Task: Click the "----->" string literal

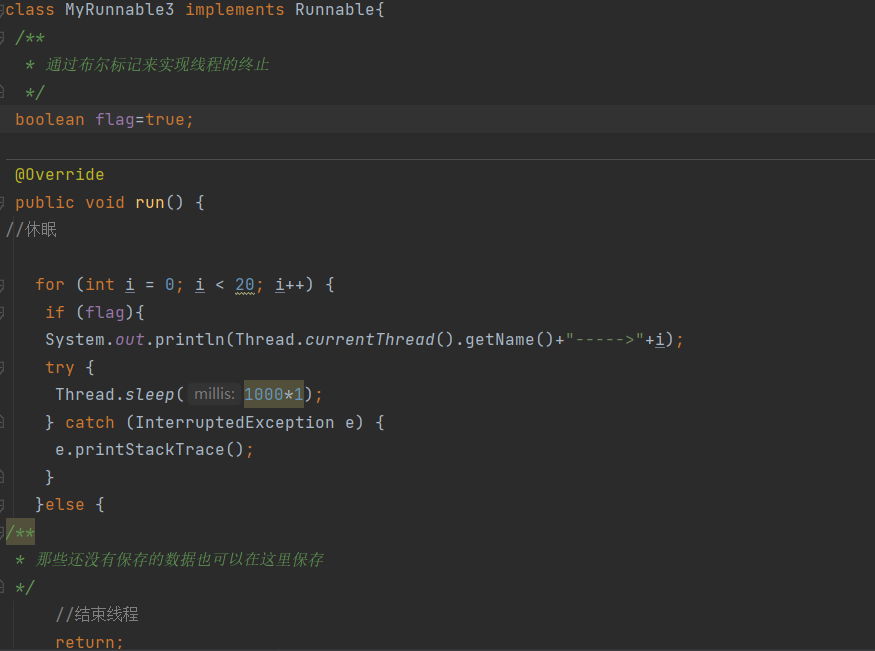Action: click(x=605, y=340)
